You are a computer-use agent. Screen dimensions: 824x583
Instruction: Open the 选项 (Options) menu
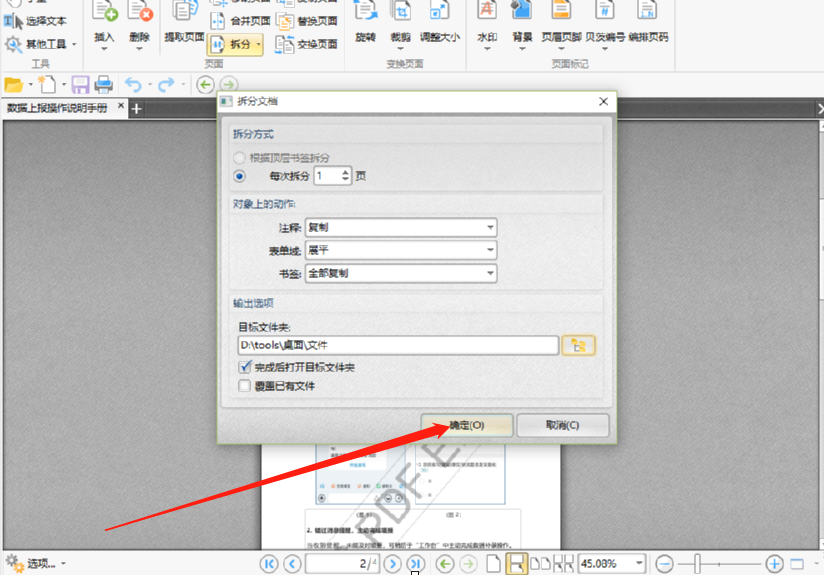tap(35, 564)
